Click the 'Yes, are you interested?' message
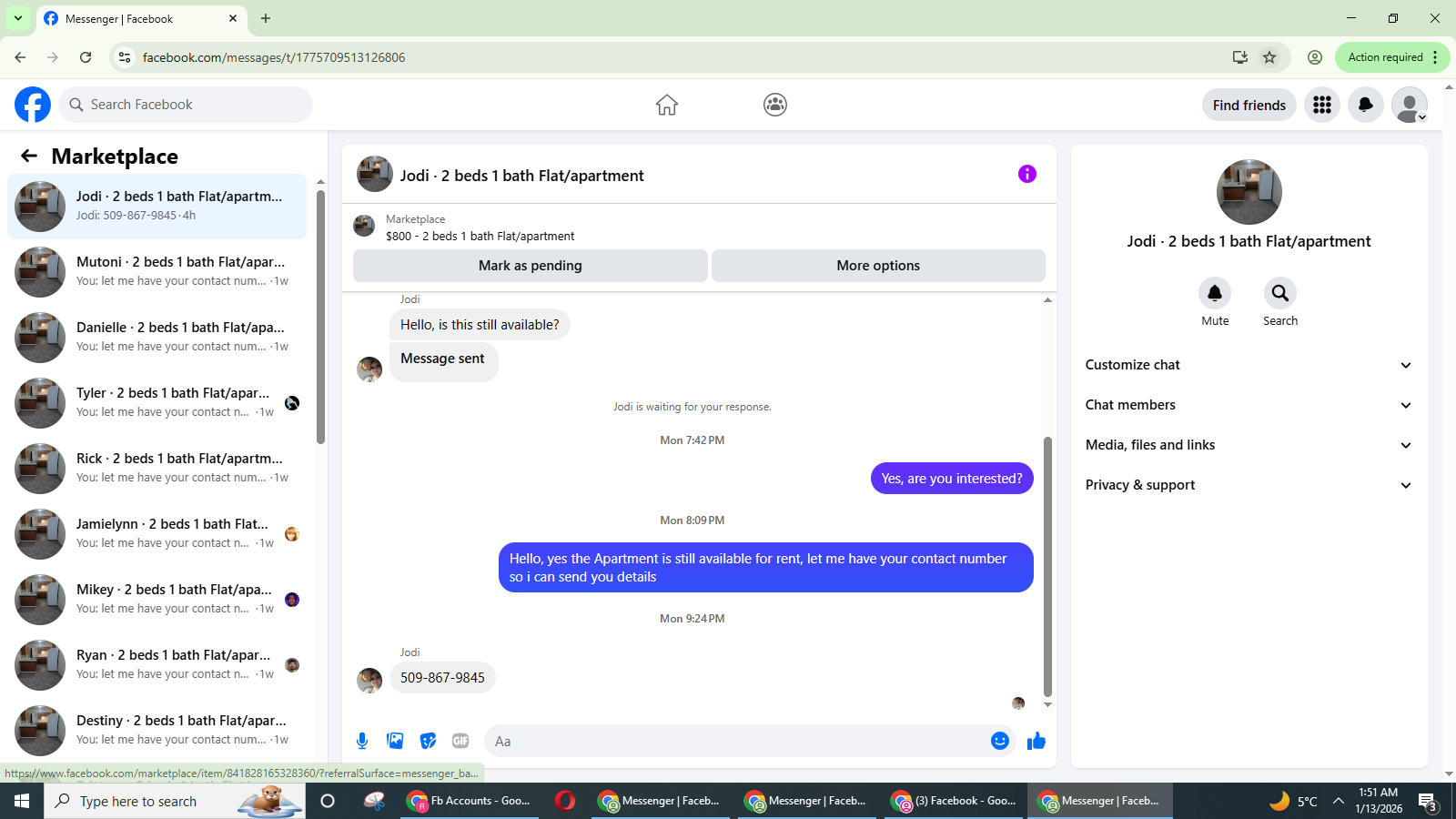The width and height of the screenshot is (1456, 819). (952, 479)
